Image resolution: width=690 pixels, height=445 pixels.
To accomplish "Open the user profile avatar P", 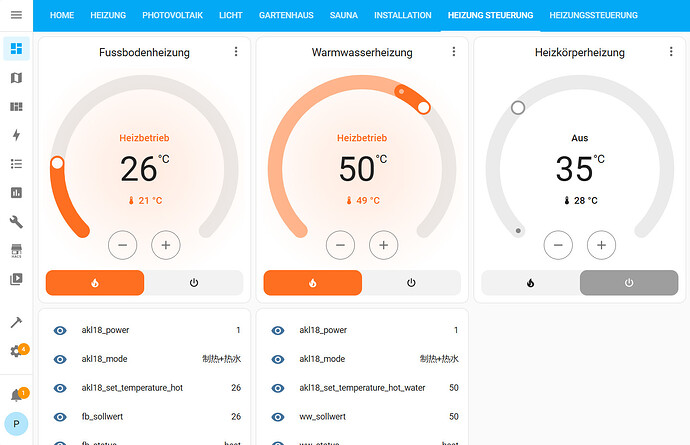I will tap(16, 424).
